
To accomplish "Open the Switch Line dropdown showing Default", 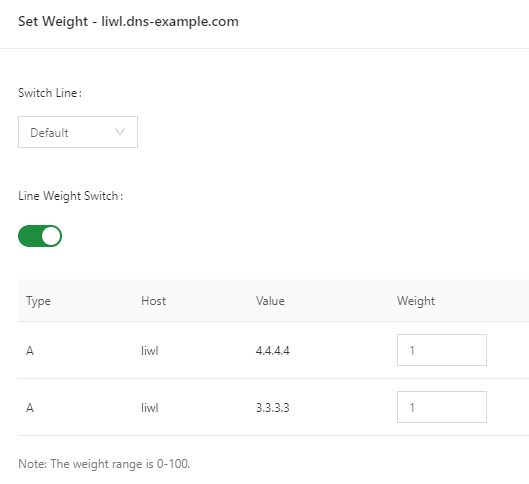I will (78, 132).
